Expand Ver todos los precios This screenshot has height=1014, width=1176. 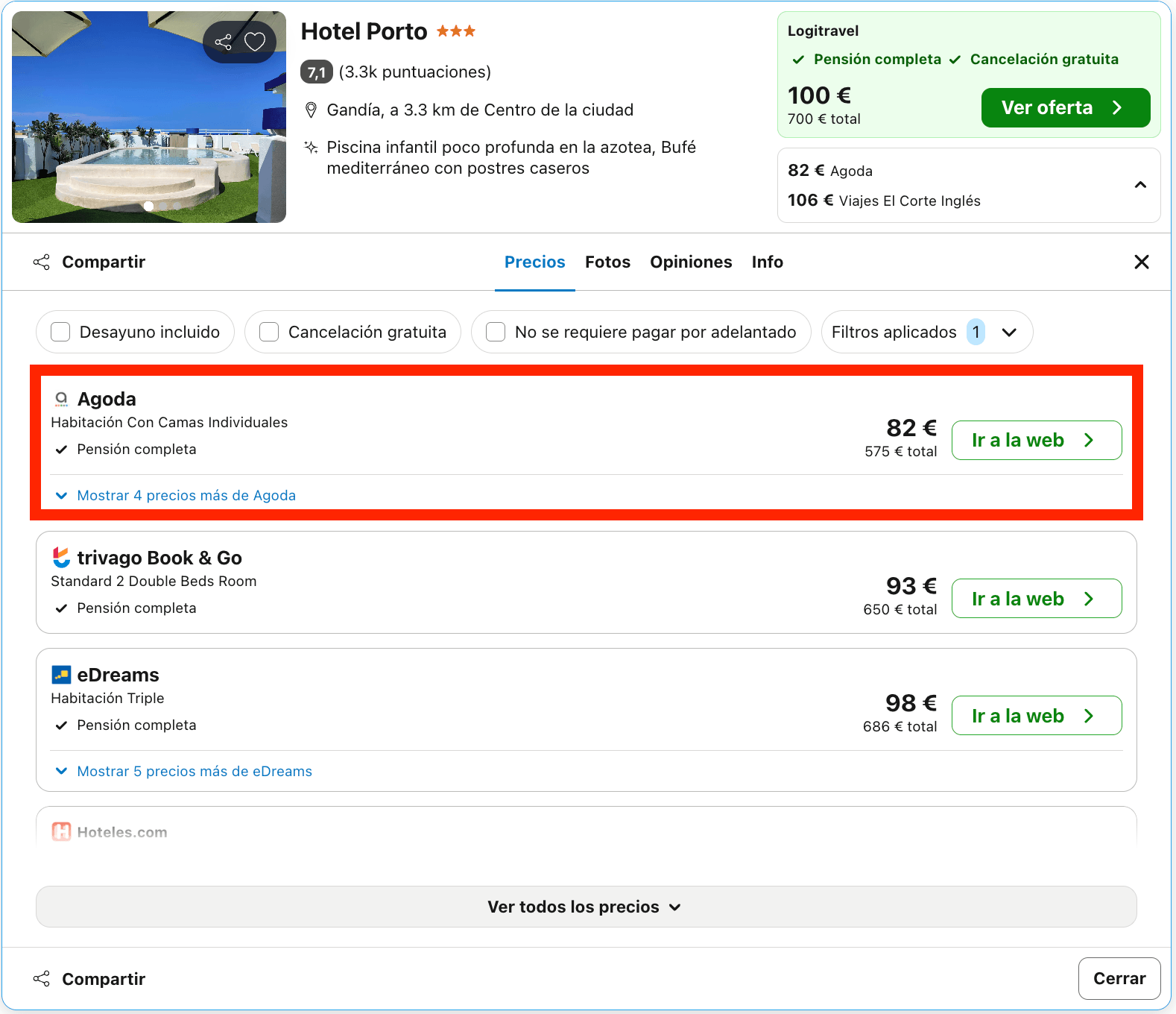click(586, 907)
